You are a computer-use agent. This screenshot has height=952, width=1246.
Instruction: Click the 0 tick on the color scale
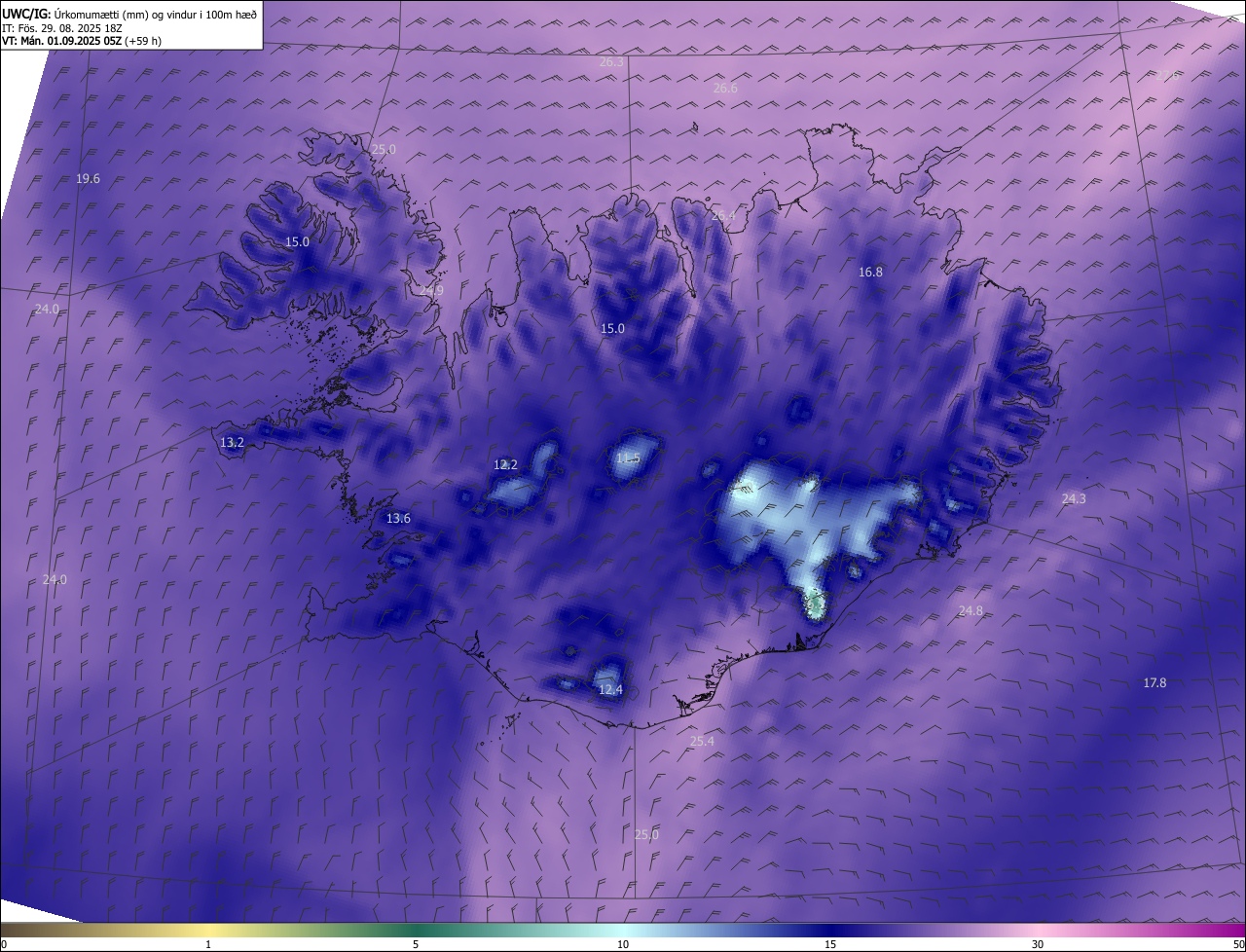coord(4,944)
